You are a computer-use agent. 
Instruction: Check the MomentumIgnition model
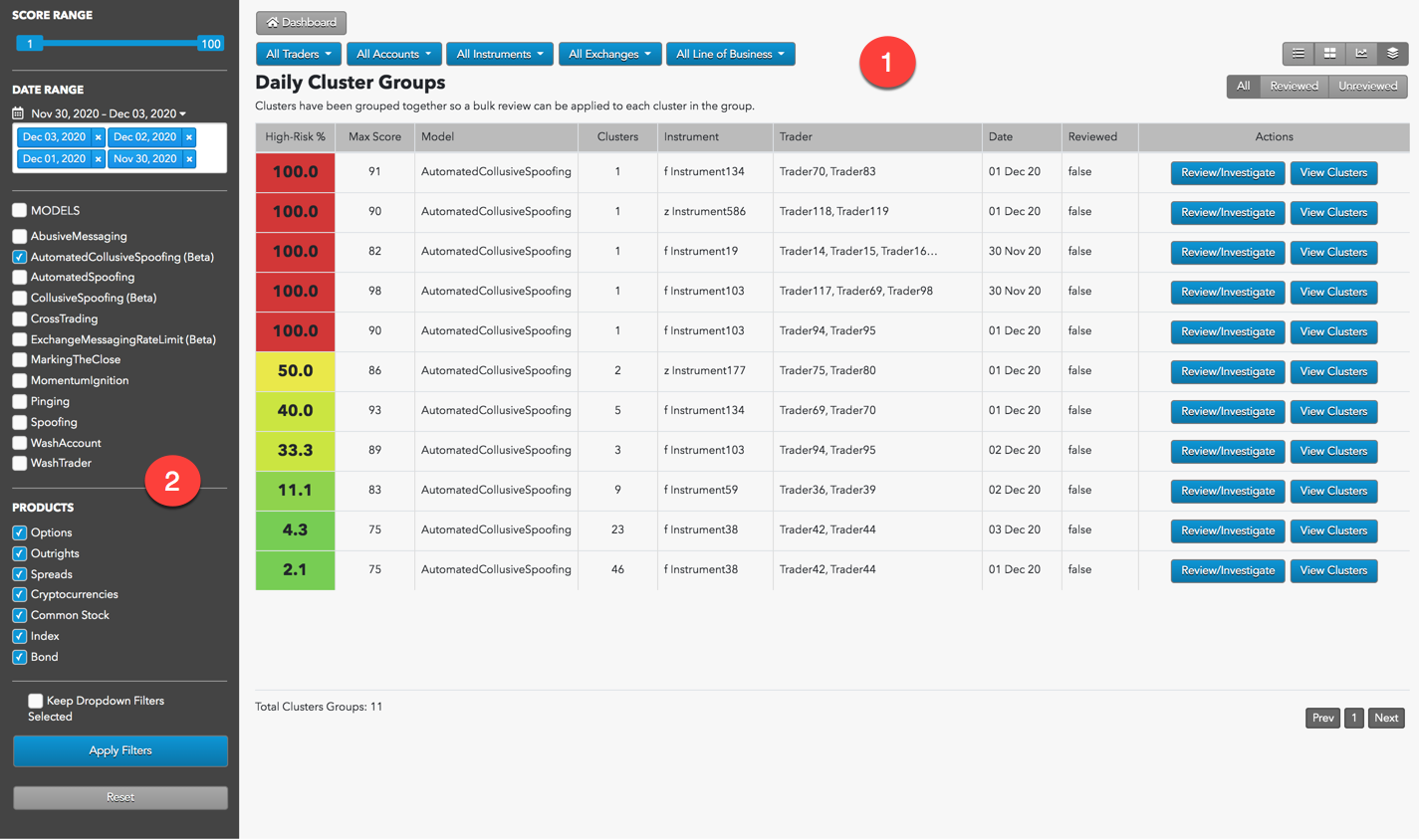(x=19, y=380)
